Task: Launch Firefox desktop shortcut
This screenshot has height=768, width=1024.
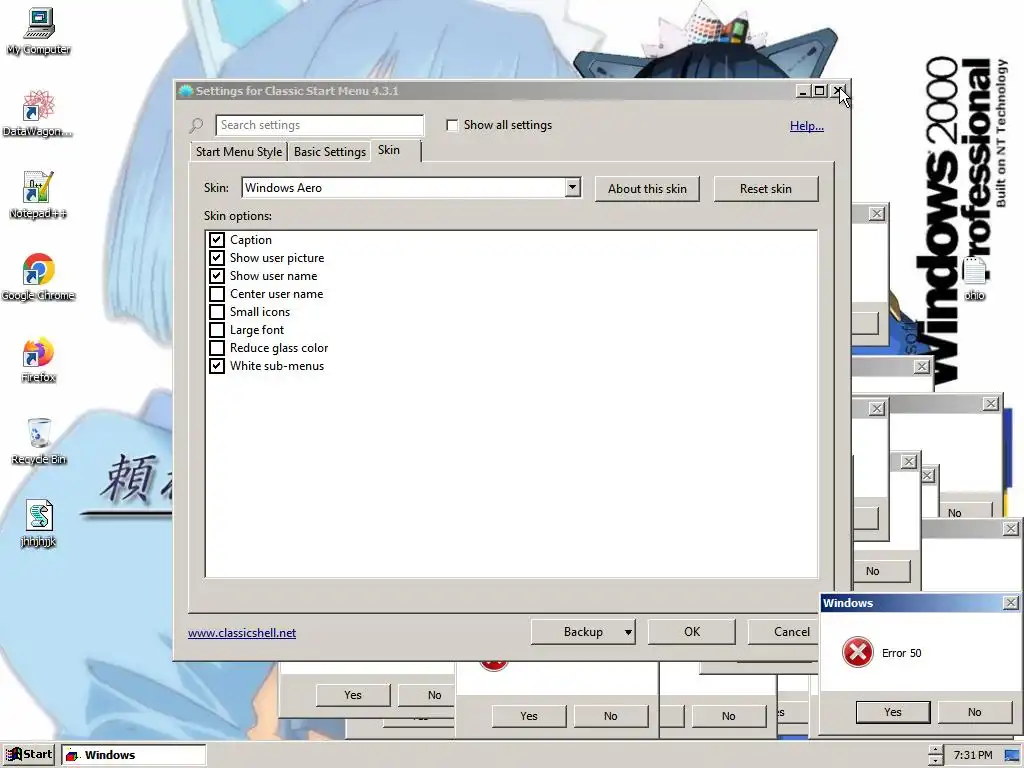Action: (38, 360)
